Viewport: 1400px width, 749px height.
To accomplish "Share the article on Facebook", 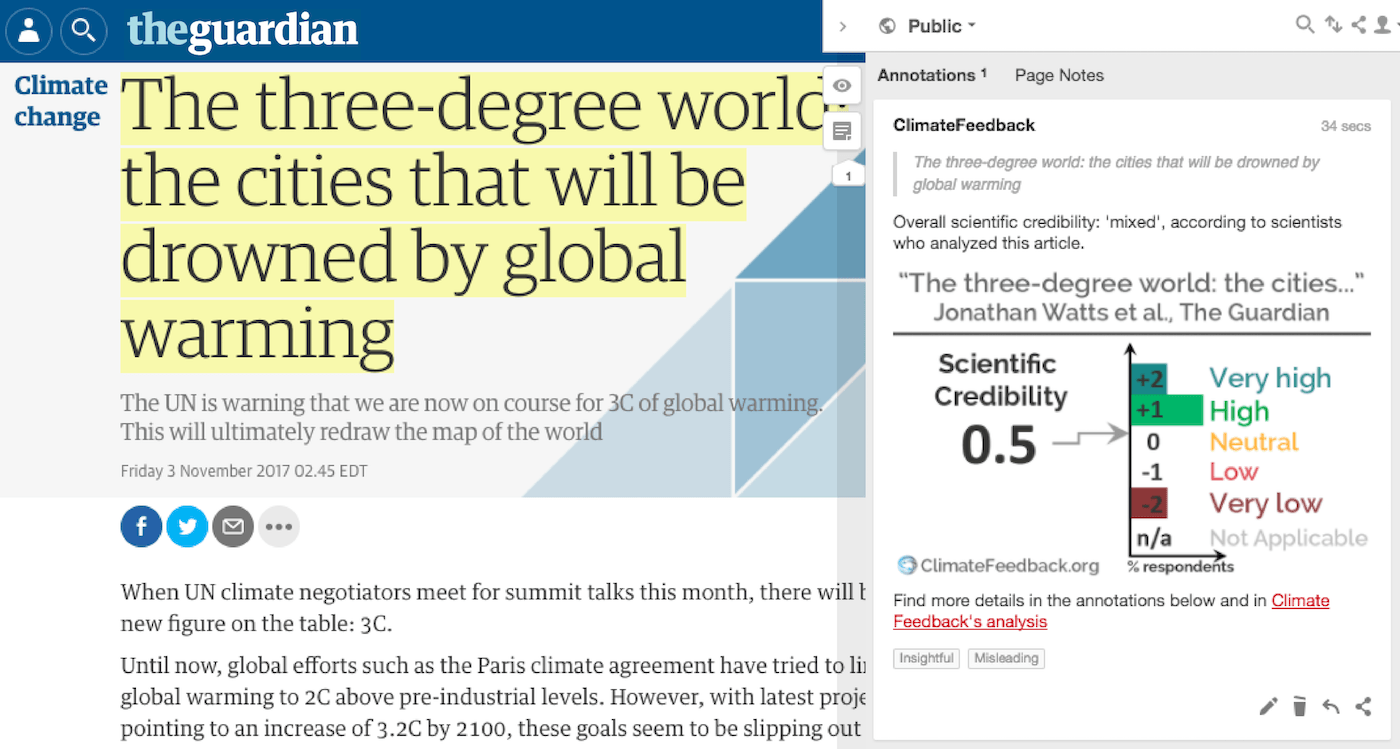I will (142, 526).
